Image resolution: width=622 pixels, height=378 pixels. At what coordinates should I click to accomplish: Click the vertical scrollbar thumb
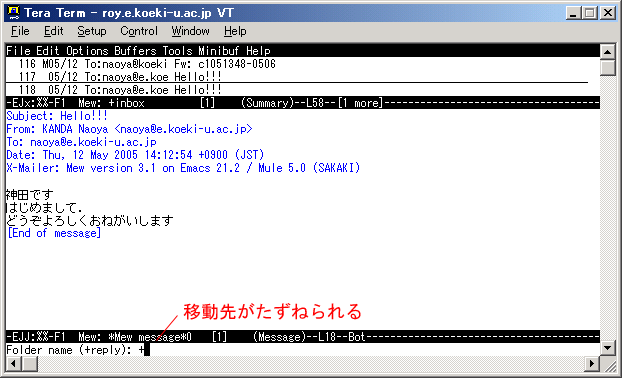coord(607,67)
